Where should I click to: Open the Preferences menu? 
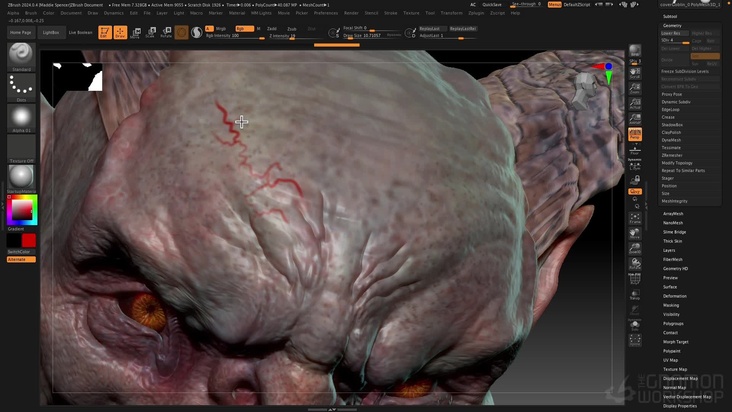click(x=326, y=13)
